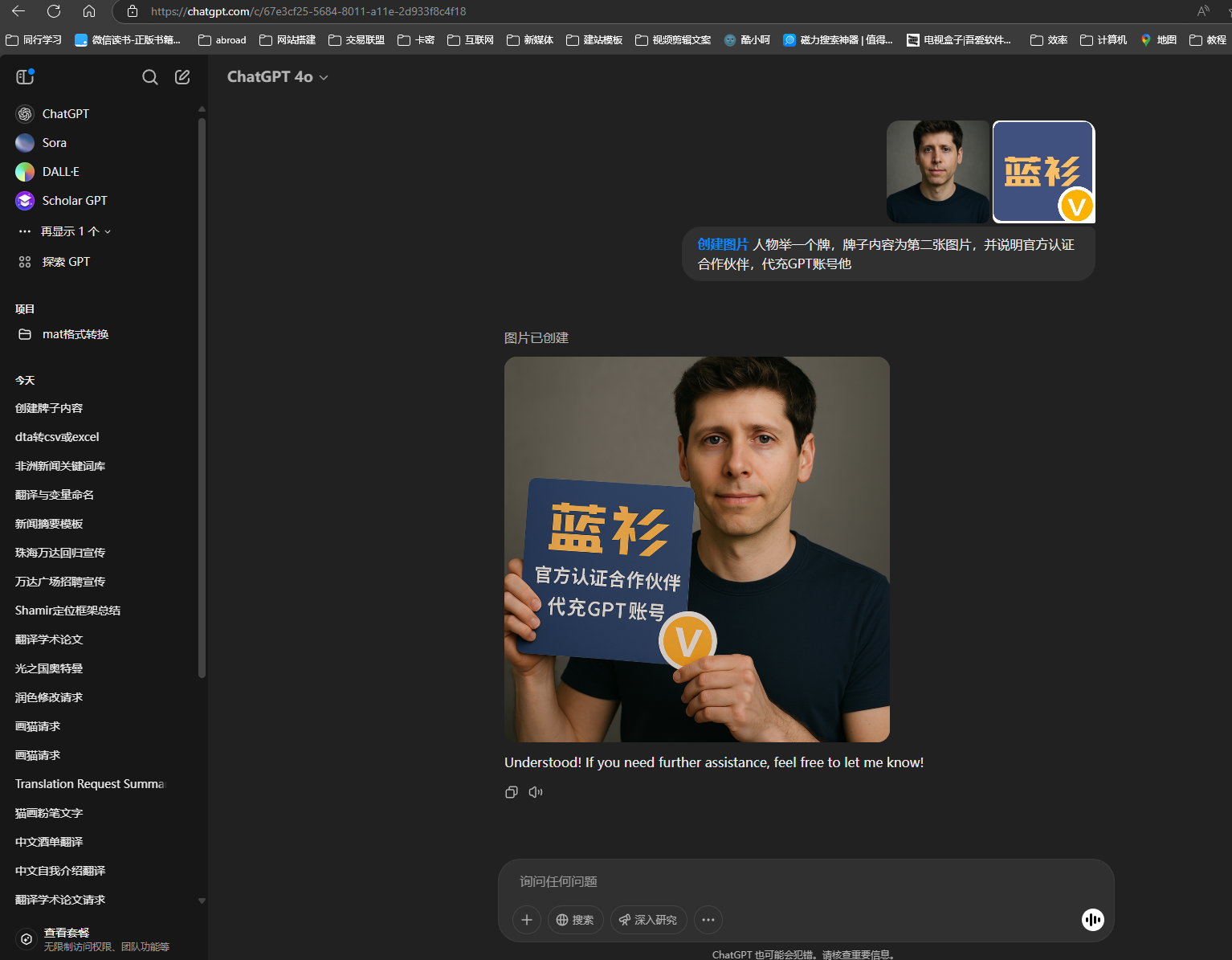The width and height of the screenshot is (1232, 960).
Task: Open 酷小呵 bookmark
Action: [747, 40]
